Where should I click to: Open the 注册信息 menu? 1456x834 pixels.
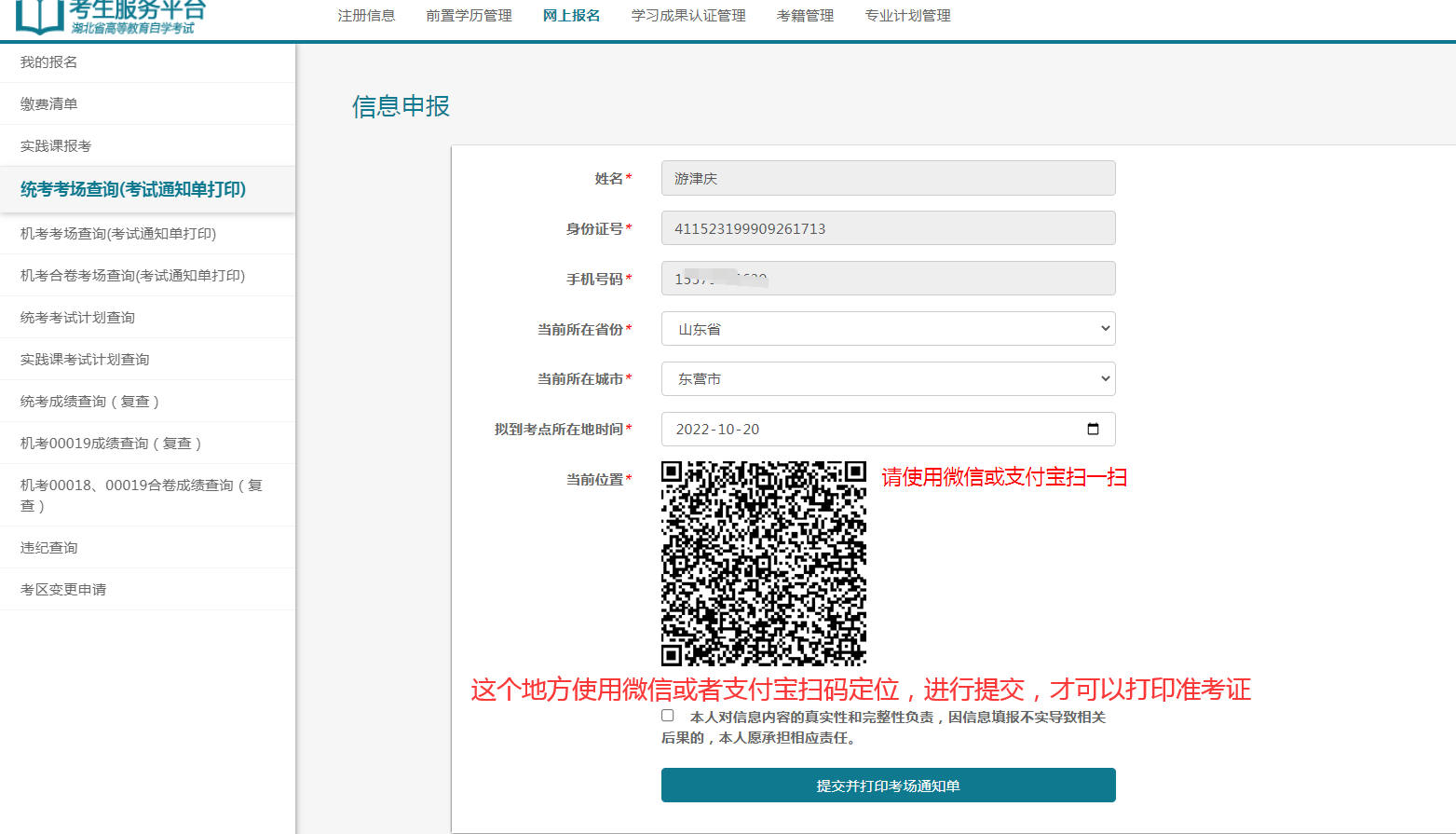(x=366, y=16)
